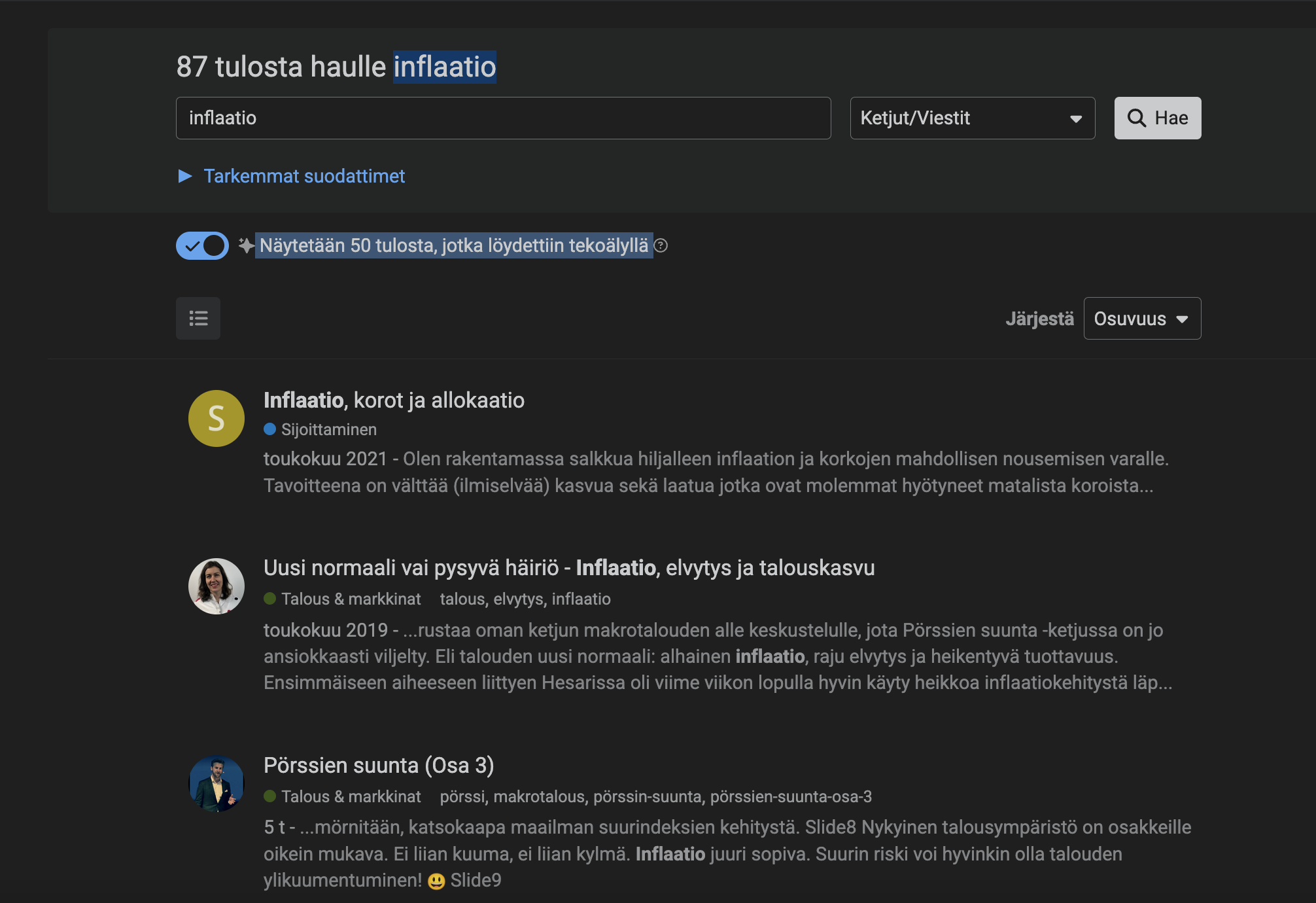1316x903 pixels.
Task: Click the elvytys tag
Action: (518, 599)
